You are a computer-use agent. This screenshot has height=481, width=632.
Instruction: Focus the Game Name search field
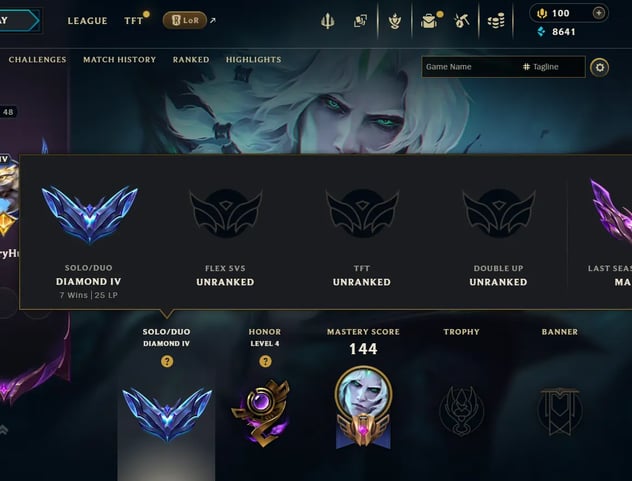(470, 67)
